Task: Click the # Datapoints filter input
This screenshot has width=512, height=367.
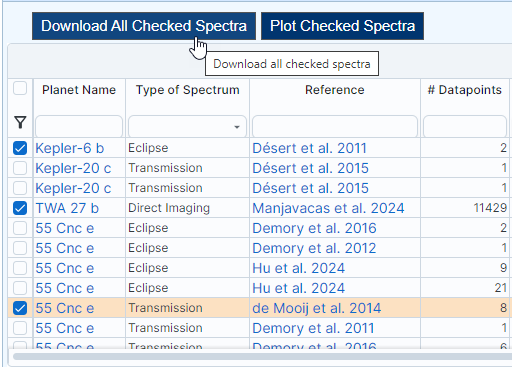Action: pos(465,127)
